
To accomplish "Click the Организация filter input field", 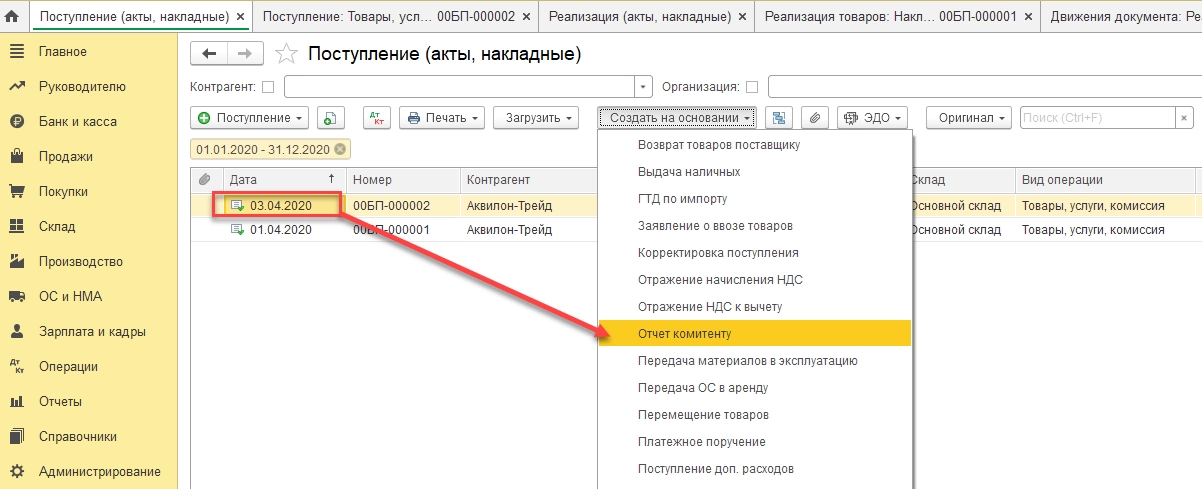I will [x=985, y=87].
